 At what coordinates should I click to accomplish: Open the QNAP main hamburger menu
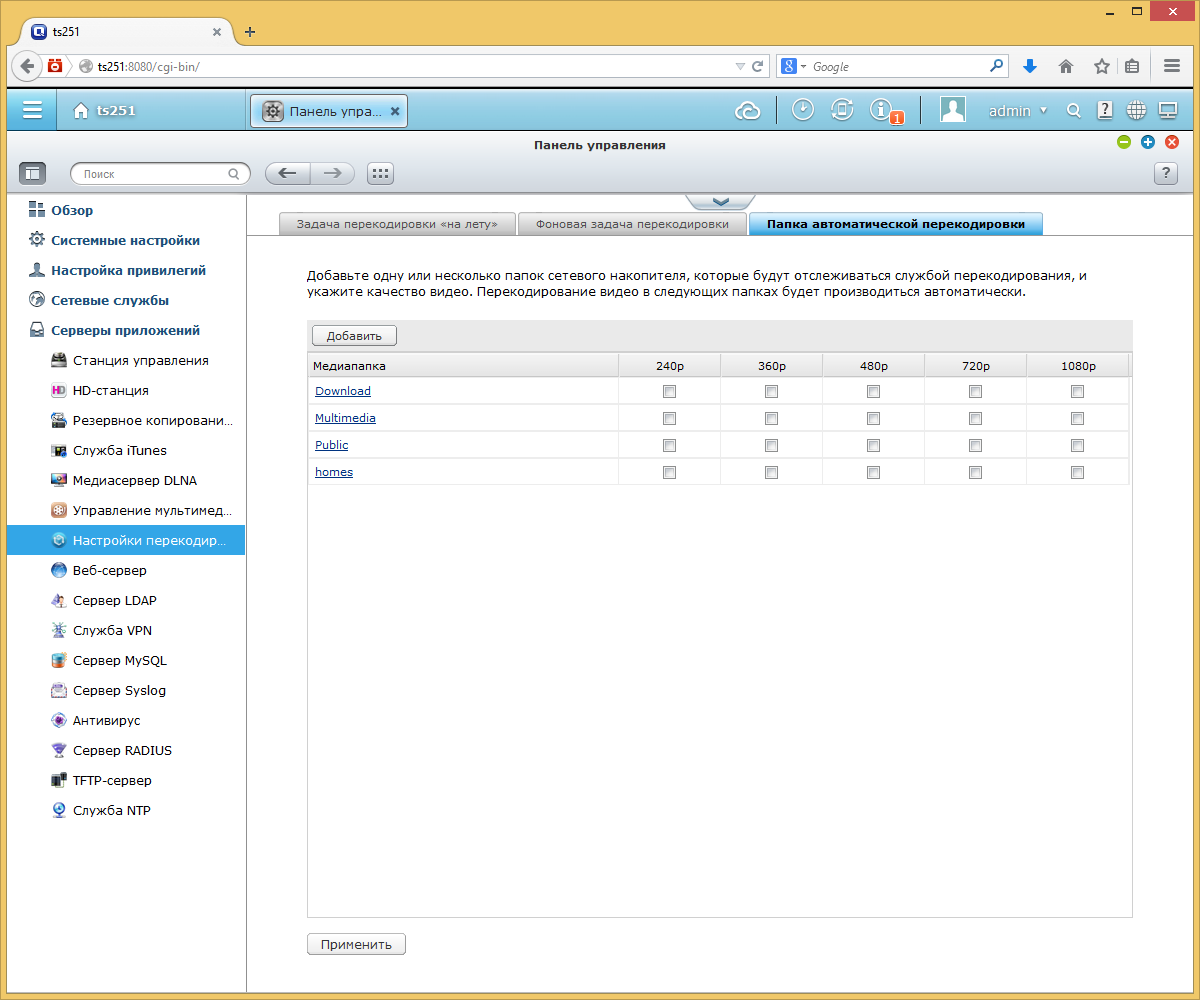pyautogui.click(x=33, y=110)
